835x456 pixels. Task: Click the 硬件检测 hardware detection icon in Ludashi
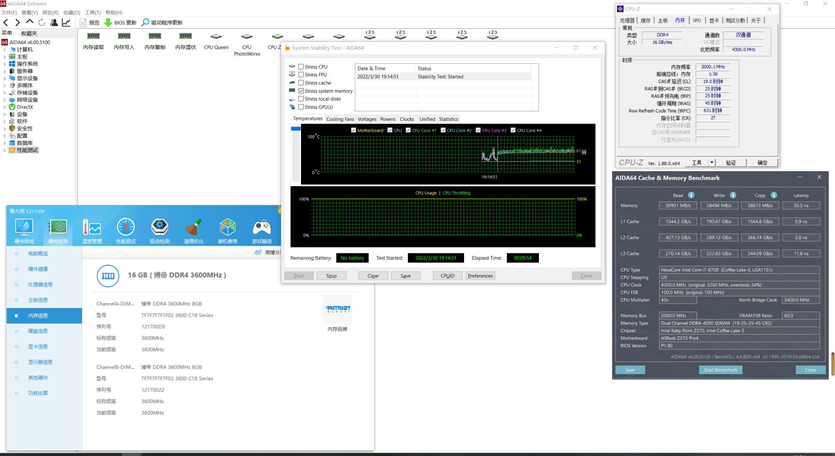click(x=58, y=227)
